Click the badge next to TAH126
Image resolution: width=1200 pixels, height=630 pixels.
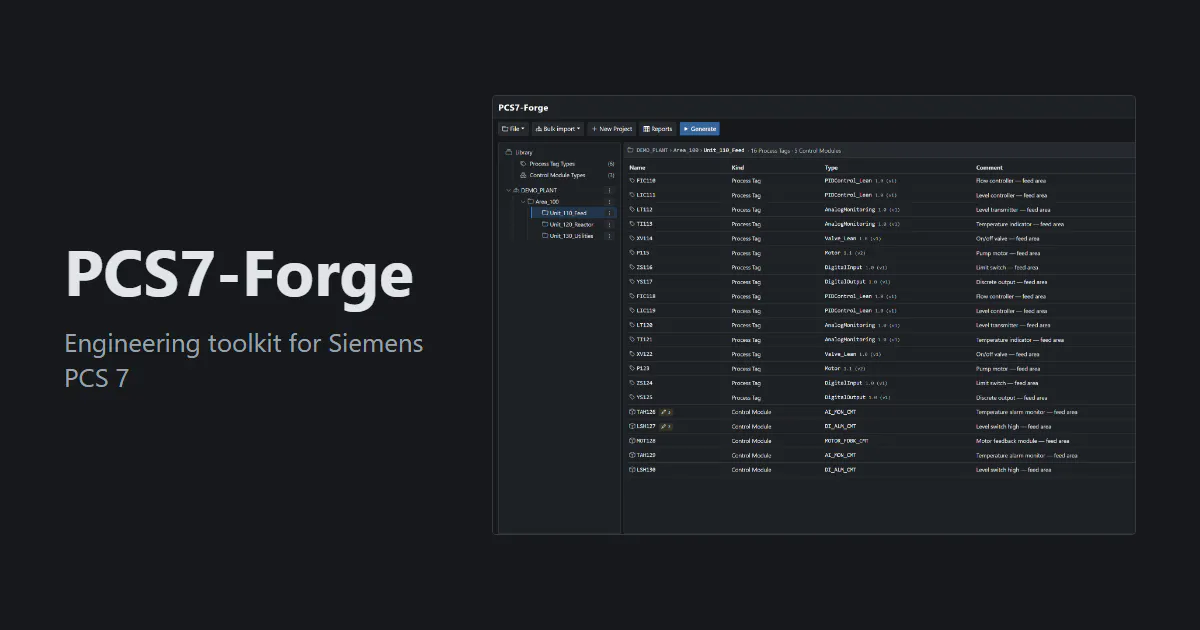(665, 412)
